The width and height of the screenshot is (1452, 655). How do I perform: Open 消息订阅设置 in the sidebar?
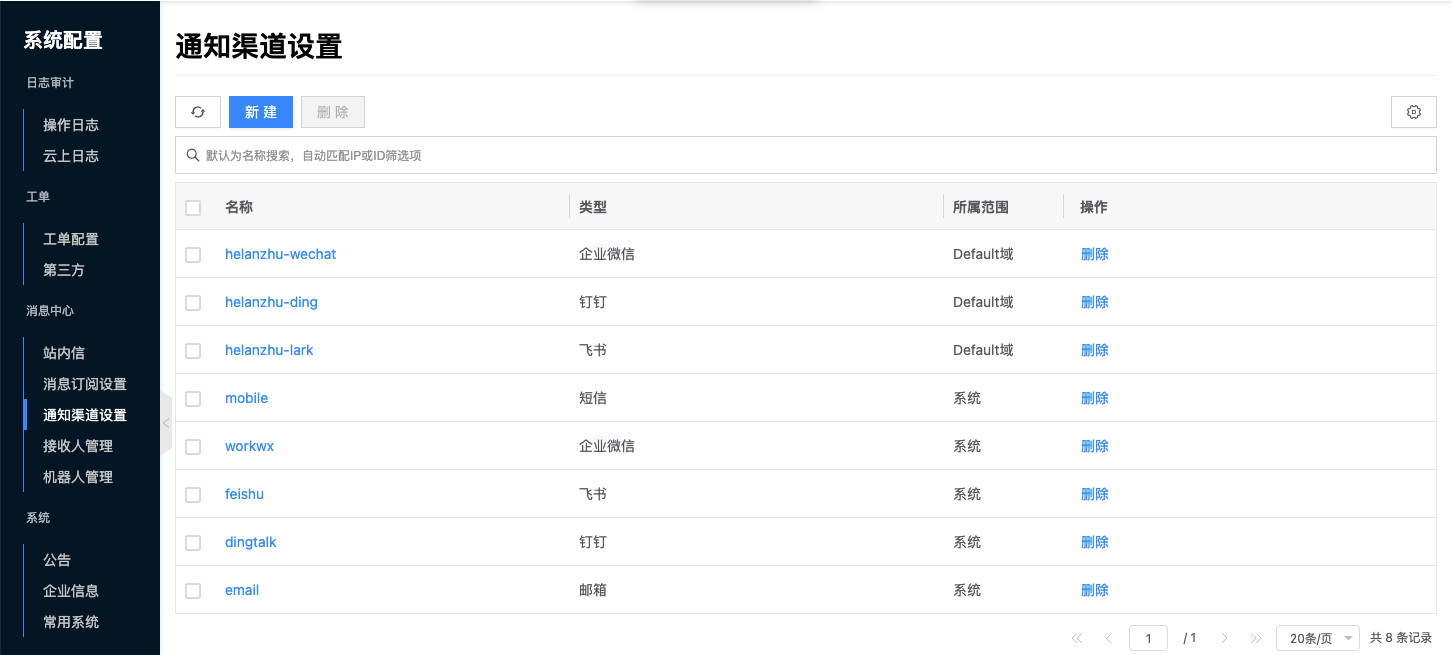(x=85, y=384)
